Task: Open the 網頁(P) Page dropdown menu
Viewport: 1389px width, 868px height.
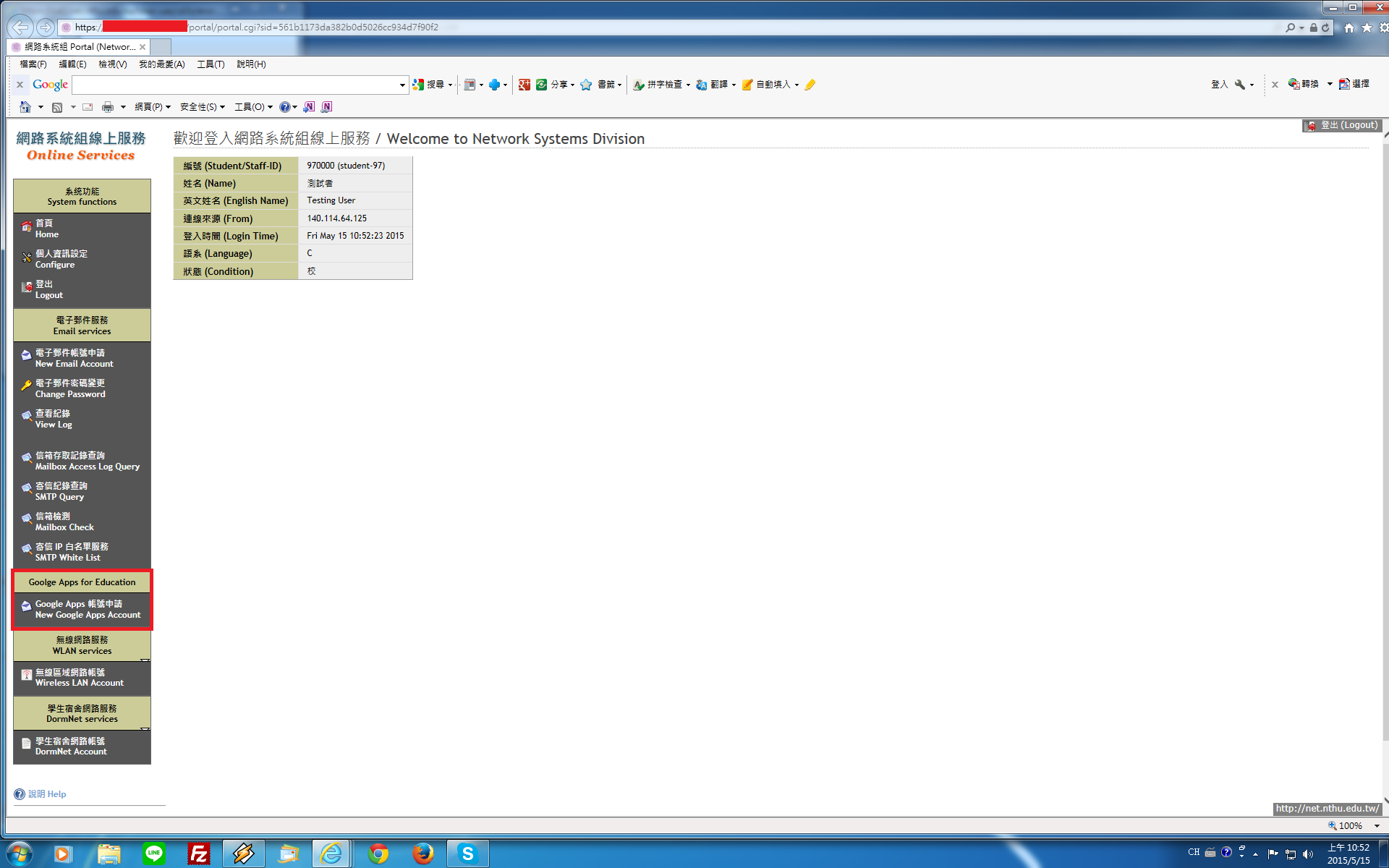Action: pyautogui.click(x=152, y=107)
